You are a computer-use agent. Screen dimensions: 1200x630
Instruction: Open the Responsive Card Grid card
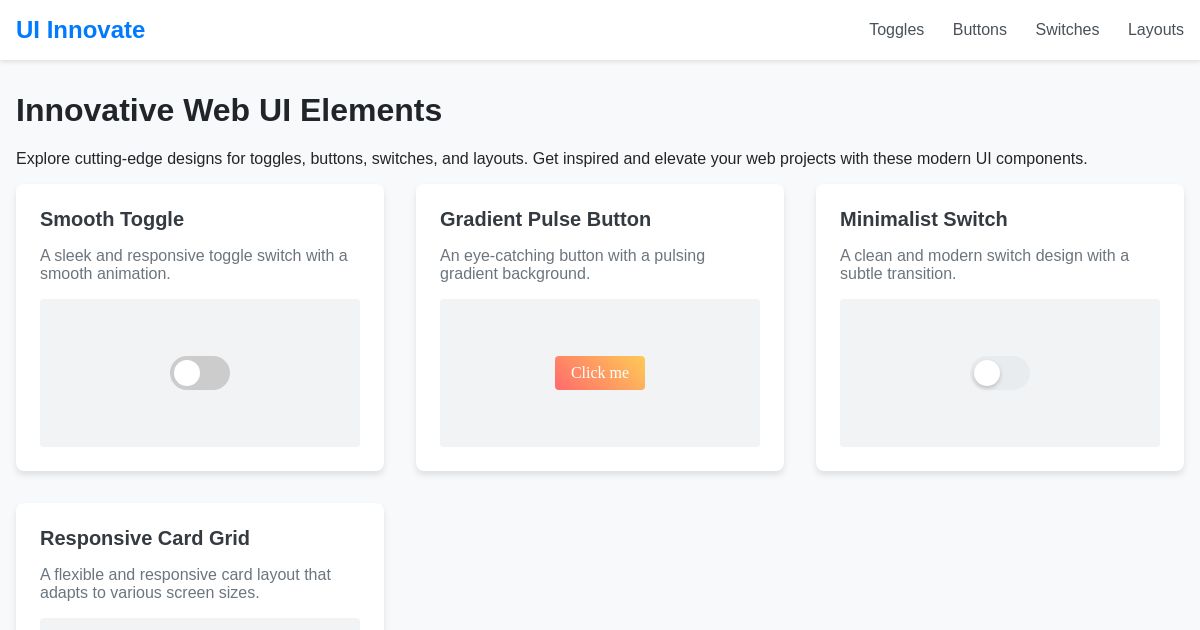[x=145, y=538]
